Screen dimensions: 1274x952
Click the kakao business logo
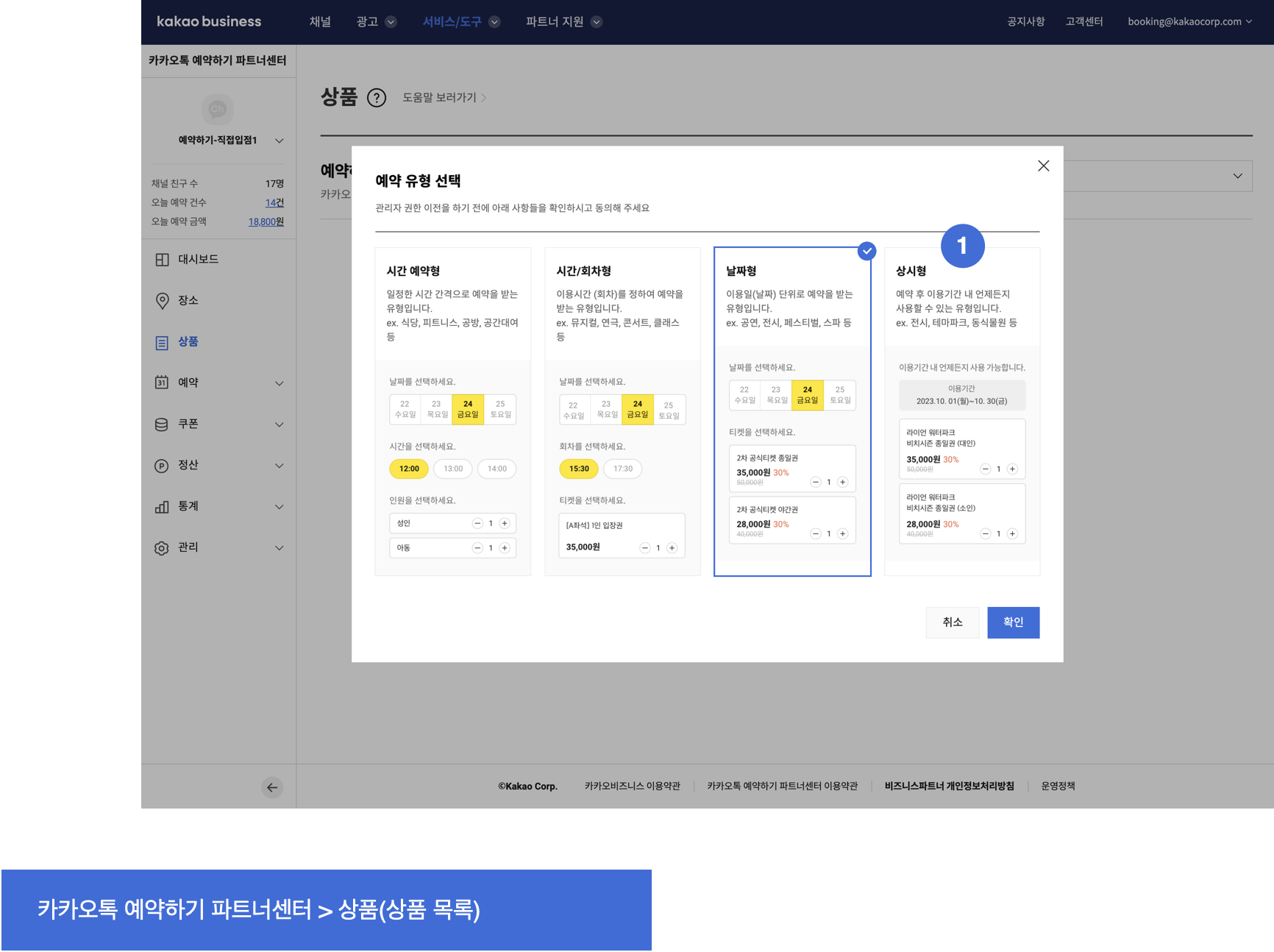(x=209, y=22)
